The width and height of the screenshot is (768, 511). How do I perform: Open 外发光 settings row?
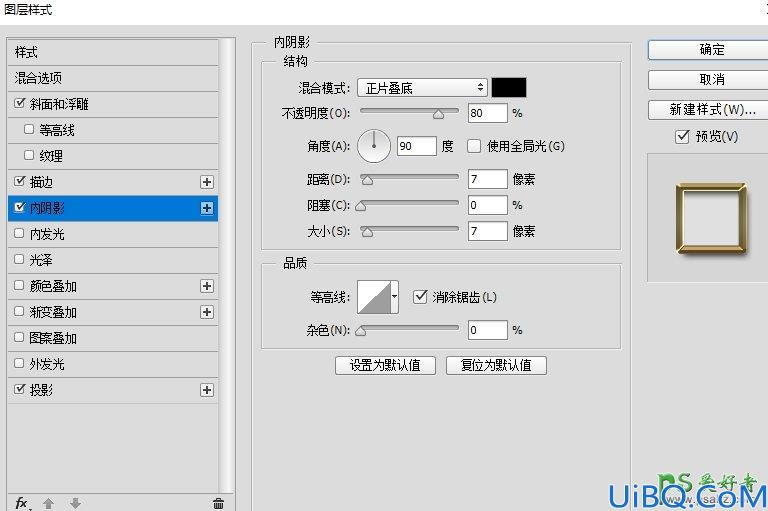pyautogui.click(x=113, y=364)
